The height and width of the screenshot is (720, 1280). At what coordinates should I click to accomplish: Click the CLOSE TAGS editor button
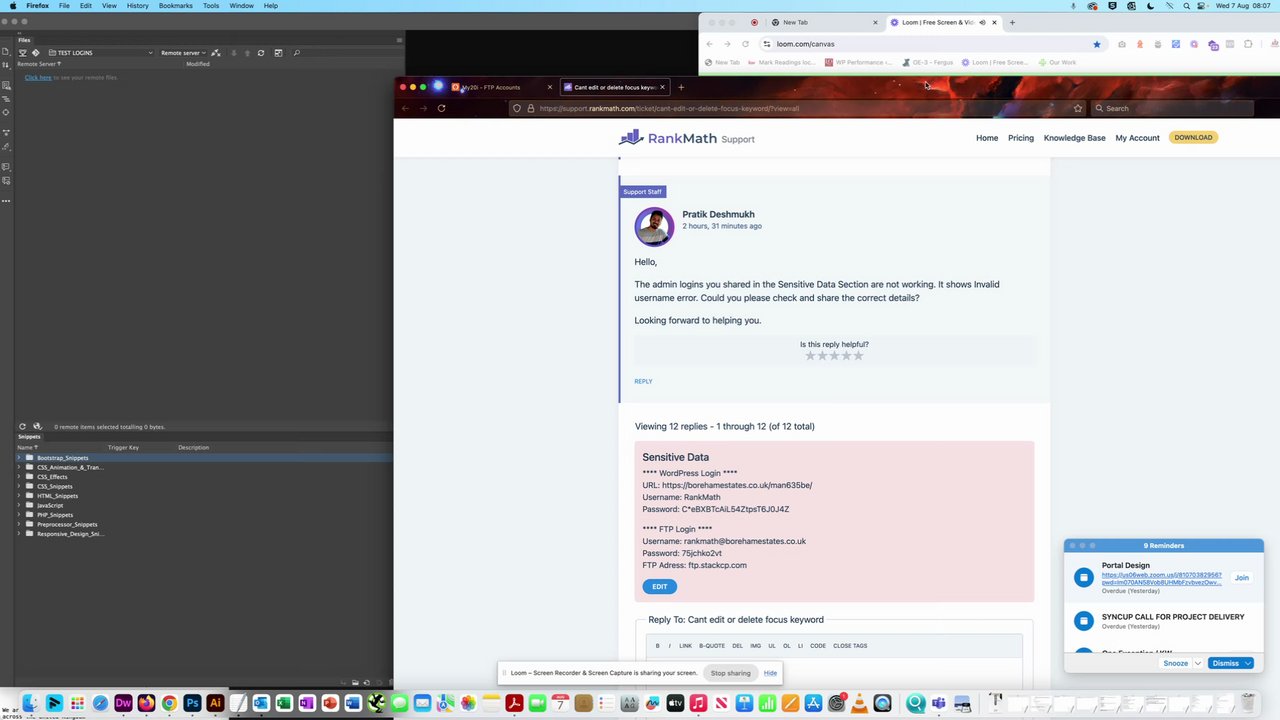coord(850,646)
